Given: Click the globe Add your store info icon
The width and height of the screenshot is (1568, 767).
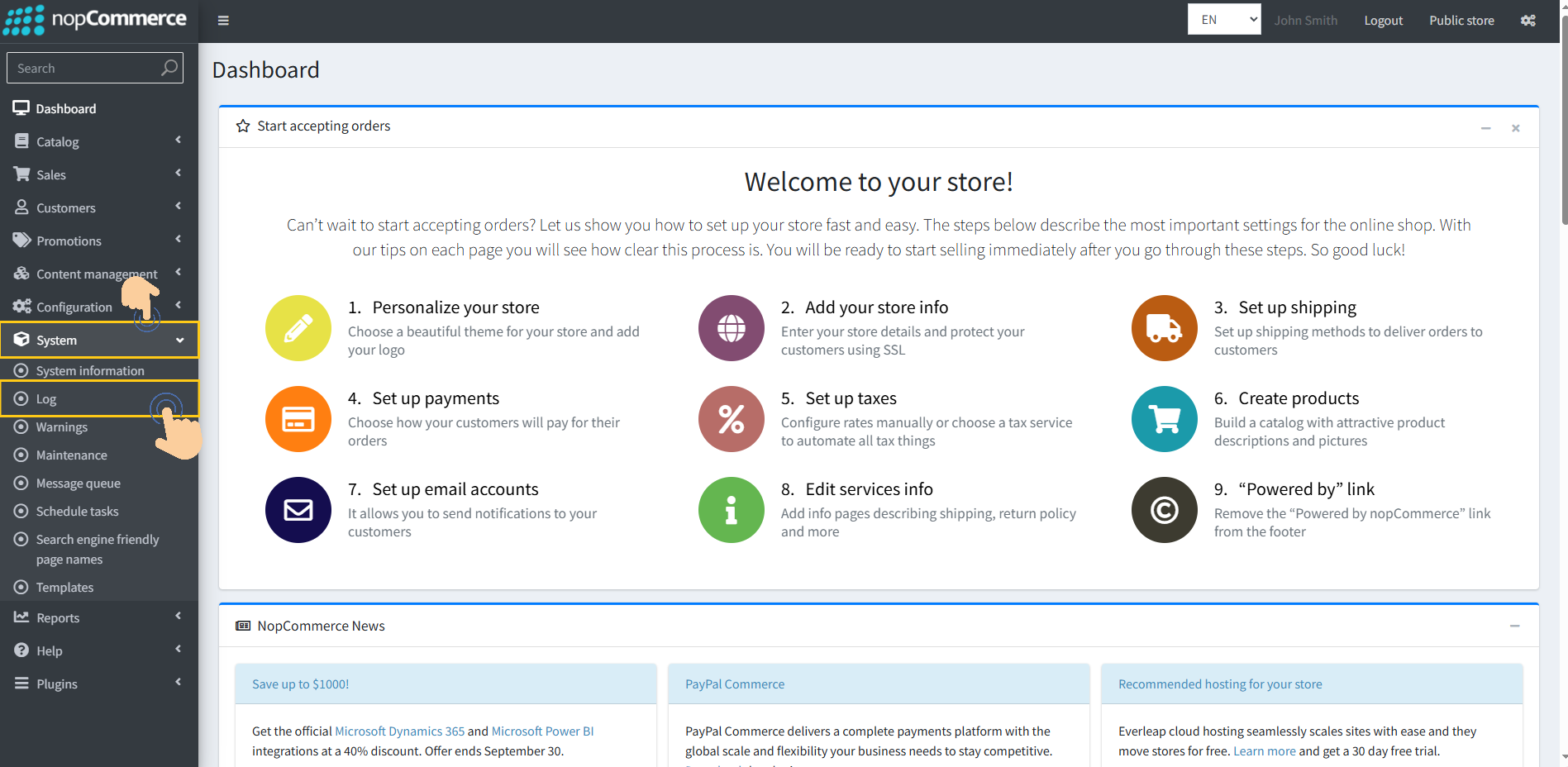Looking at the screenshot, I should [x=731, y=328].
